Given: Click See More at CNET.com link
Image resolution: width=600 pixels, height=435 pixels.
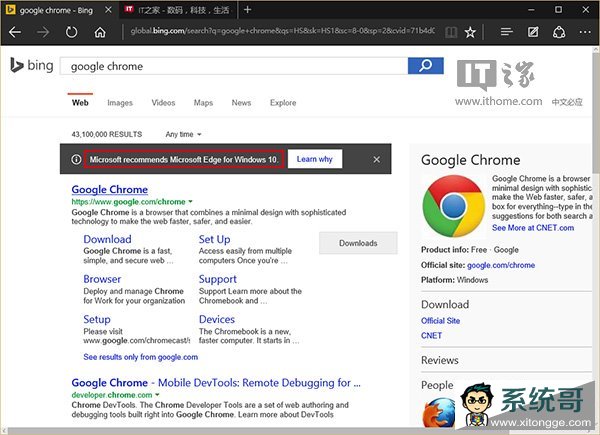Looking at the screenshot, I should tap(533, 228).
